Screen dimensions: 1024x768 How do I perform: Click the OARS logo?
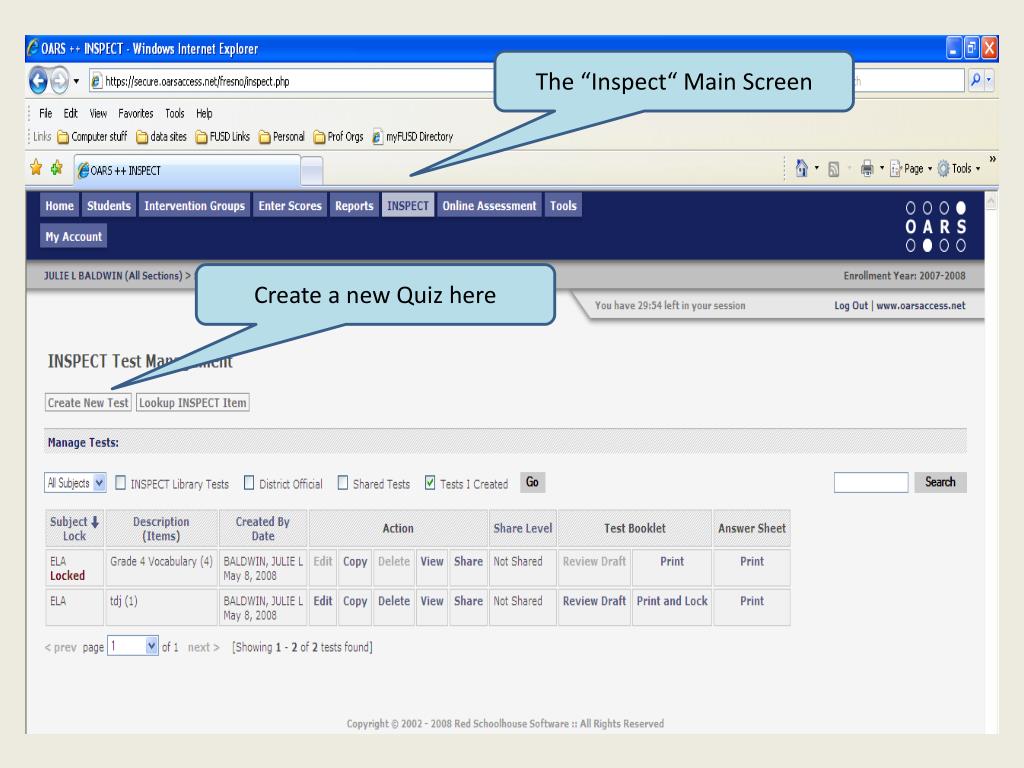click(935, 227)
